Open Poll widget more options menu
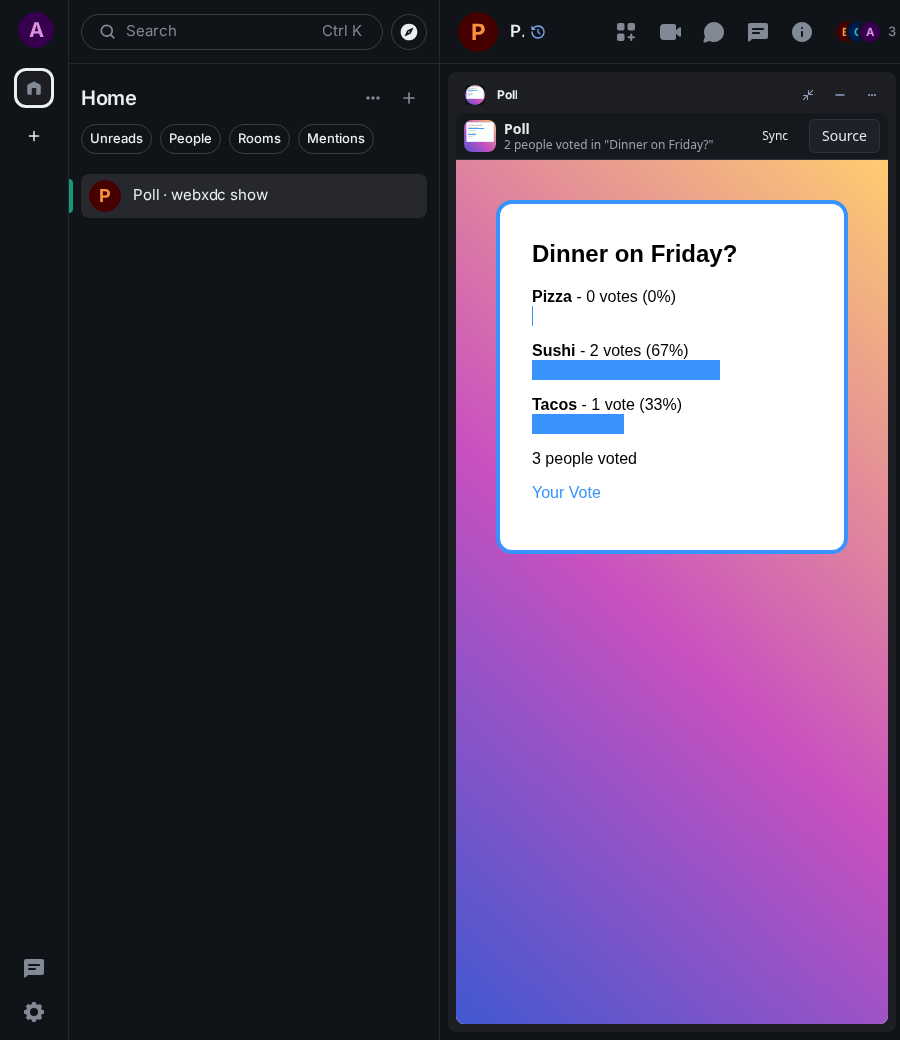Viewport: 900px width, 1040px height. (x=871, y=95)
